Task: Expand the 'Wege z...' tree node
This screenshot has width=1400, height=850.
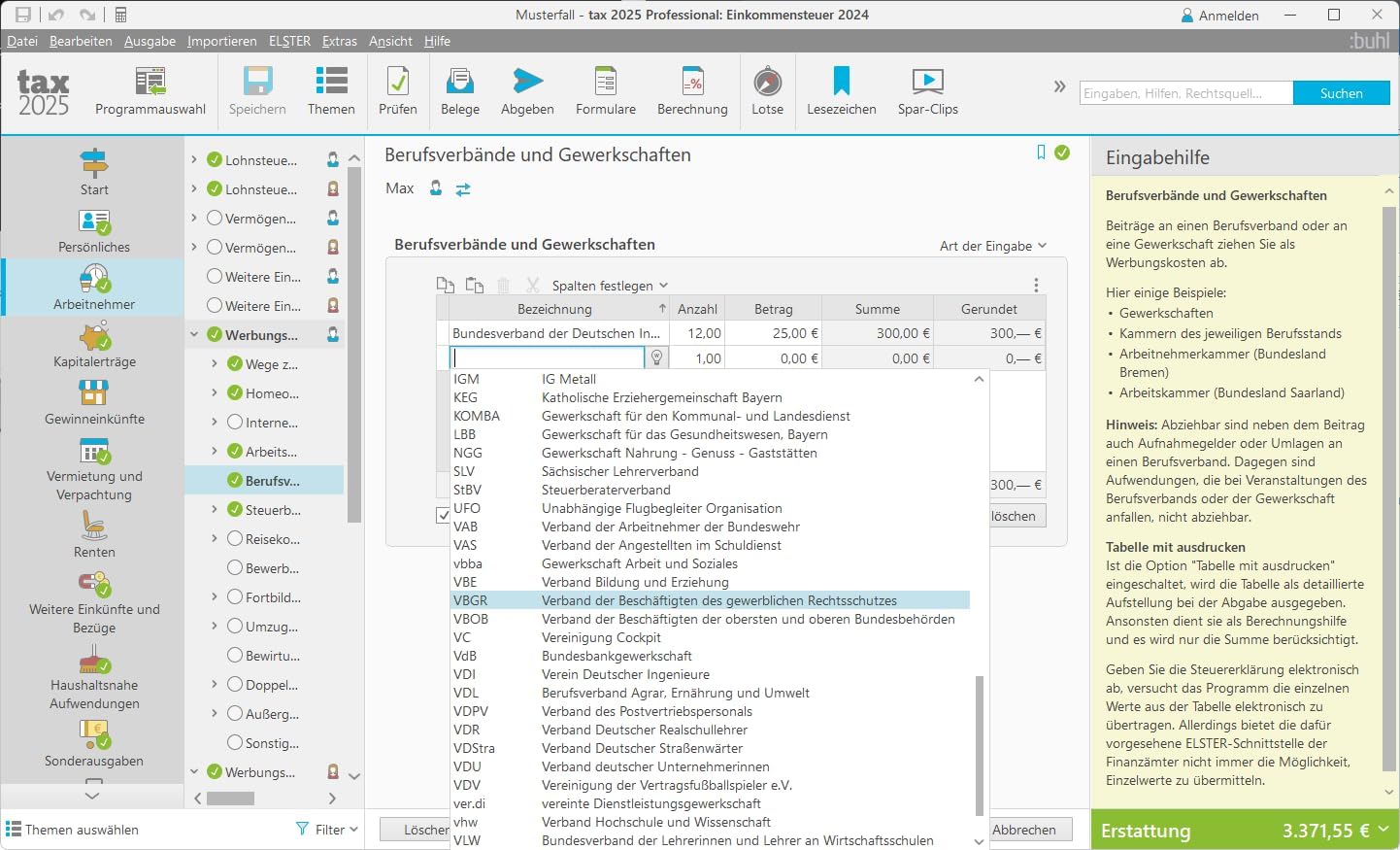Action: 215,364
